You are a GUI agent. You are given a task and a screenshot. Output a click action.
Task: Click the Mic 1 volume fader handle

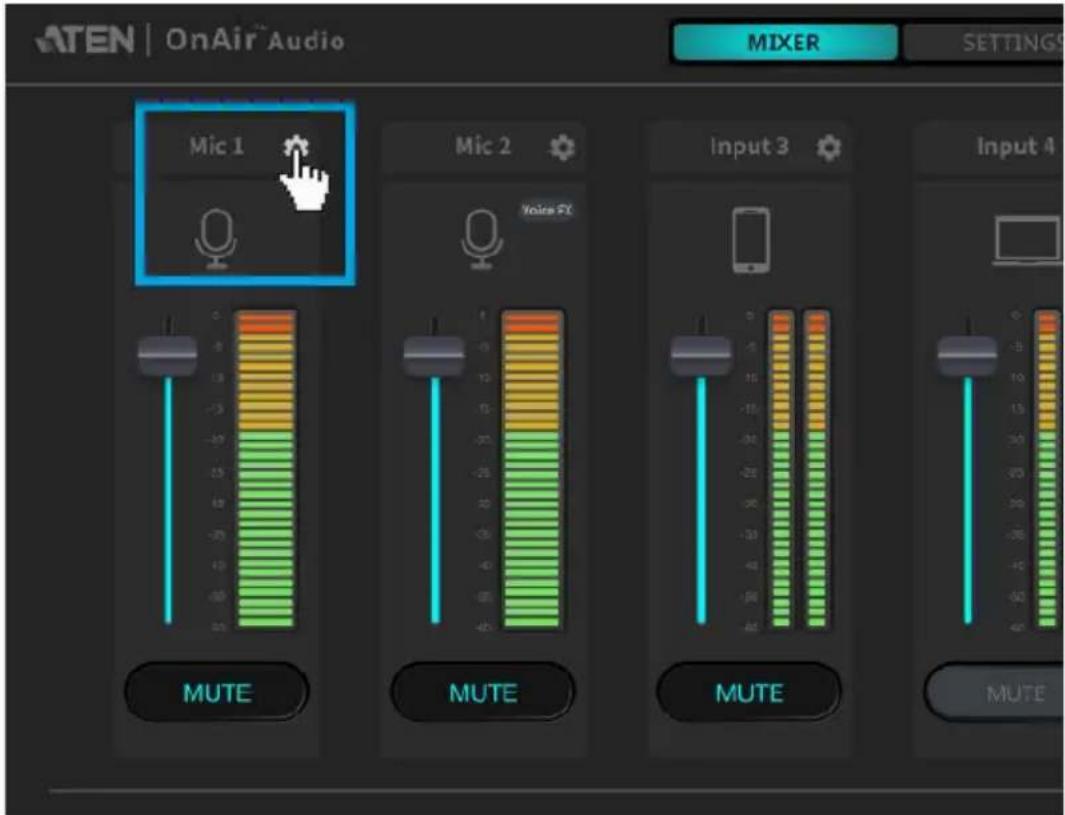[x=168, y=355]
